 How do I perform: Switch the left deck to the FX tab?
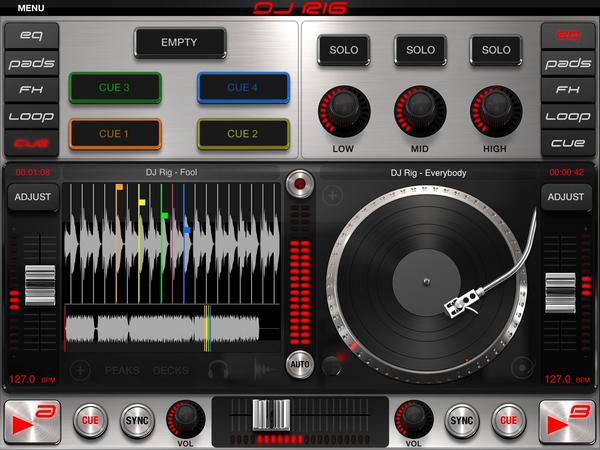coord(31,90)
